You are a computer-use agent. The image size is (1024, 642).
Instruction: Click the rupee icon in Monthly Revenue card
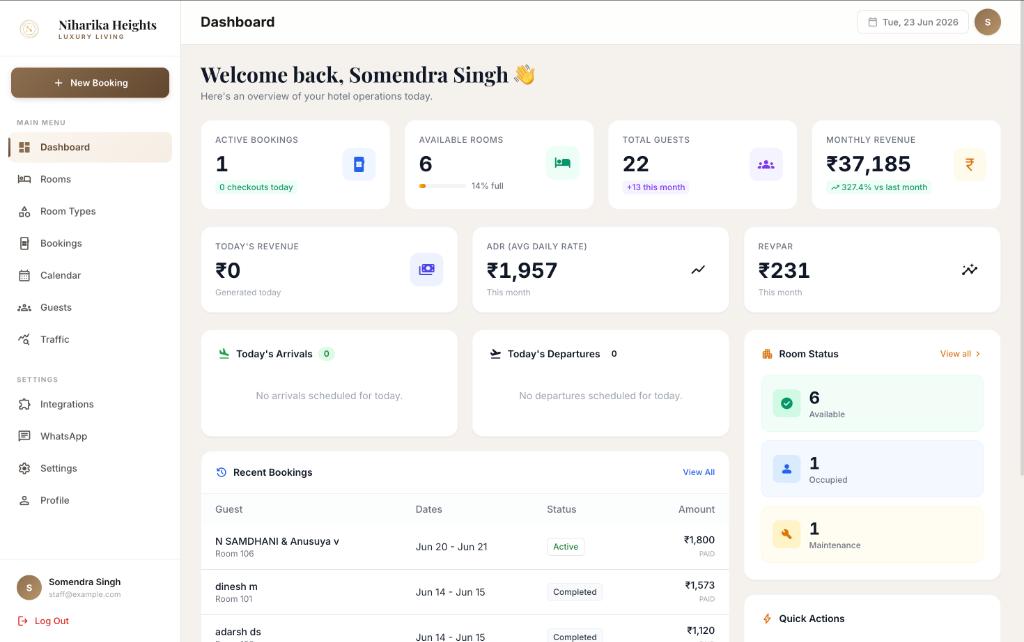tap(970, 165)
